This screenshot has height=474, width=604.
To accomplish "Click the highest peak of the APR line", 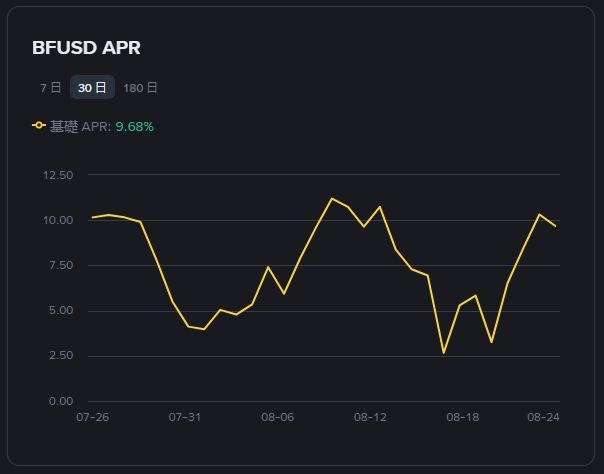I will tap(332, 198).
